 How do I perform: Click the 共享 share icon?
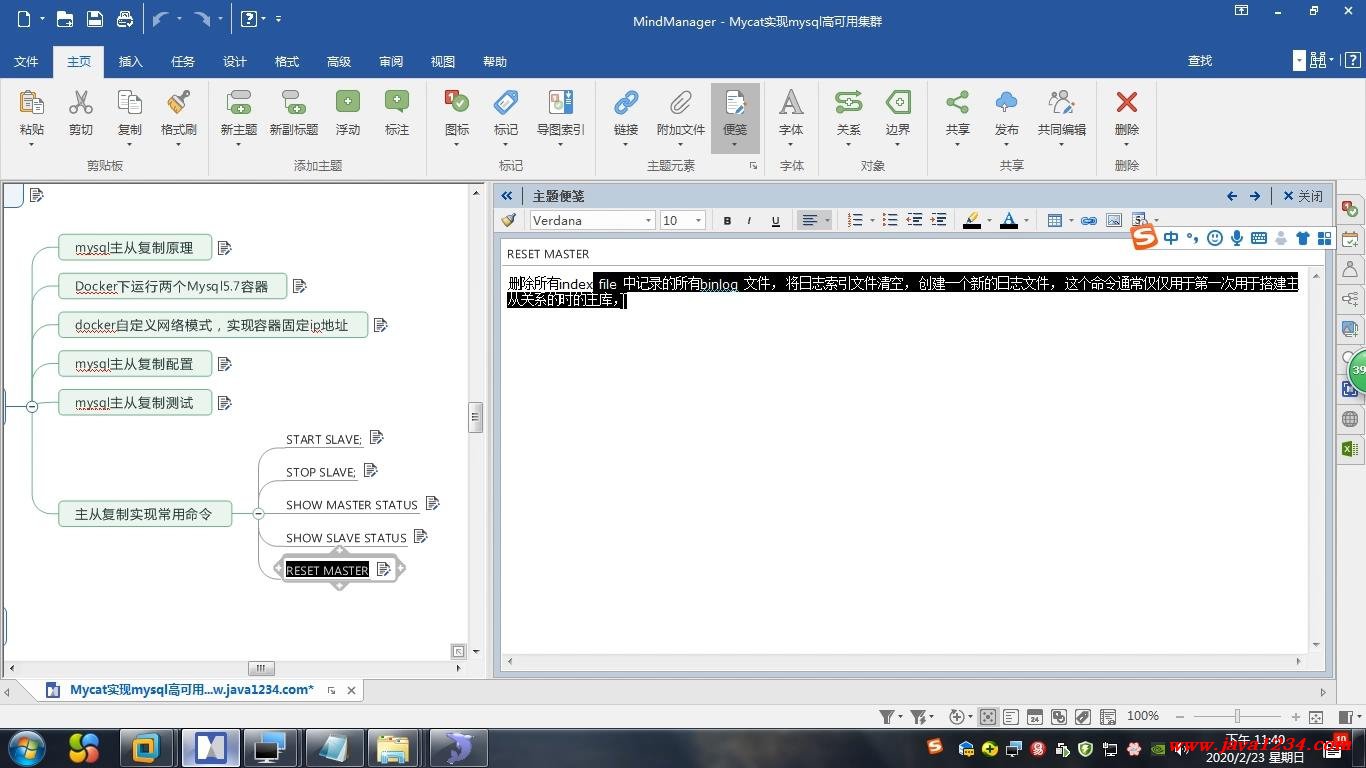point(957,102)
